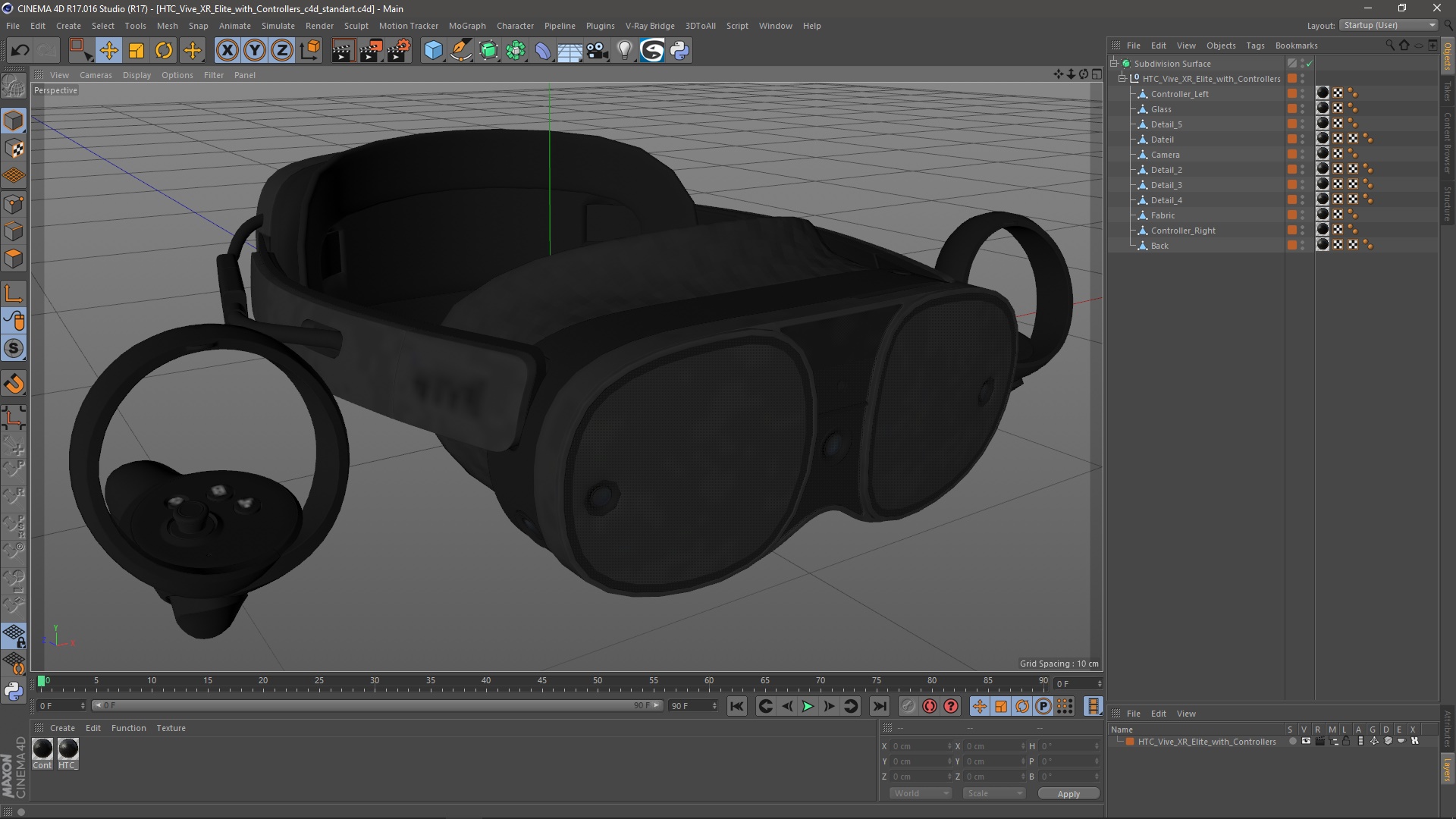The width and height of the screenshot is (1456, 819).
Task: Switch to Polygons mode
Action: [x=14, y=259]
